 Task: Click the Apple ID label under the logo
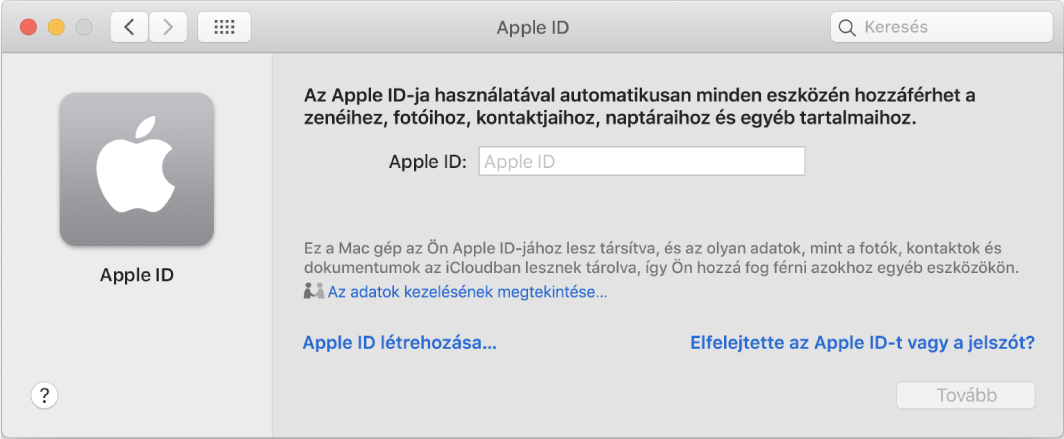137,274
